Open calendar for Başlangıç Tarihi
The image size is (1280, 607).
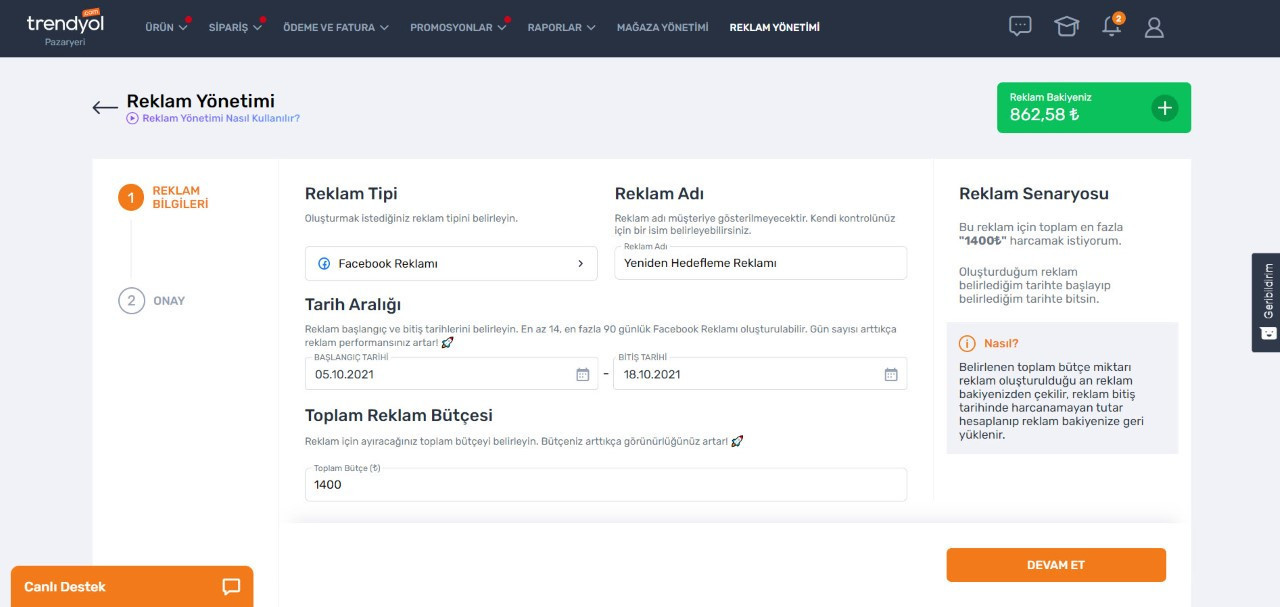(582, 375)
